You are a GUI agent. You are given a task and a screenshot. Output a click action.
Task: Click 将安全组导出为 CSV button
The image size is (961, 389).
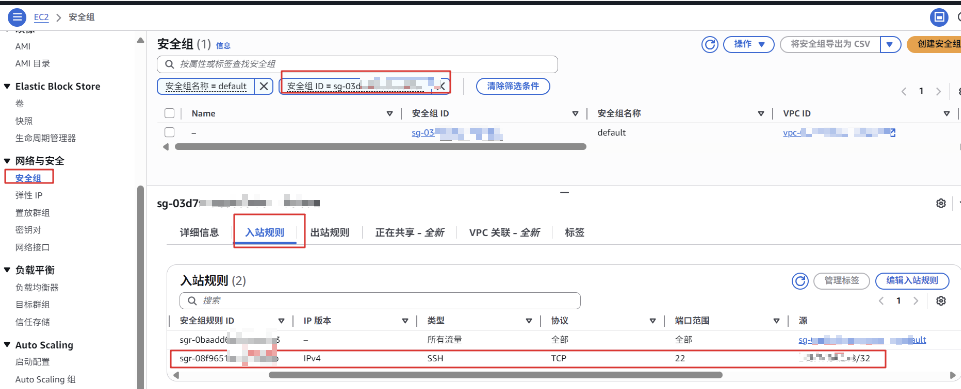click(830, 44)
